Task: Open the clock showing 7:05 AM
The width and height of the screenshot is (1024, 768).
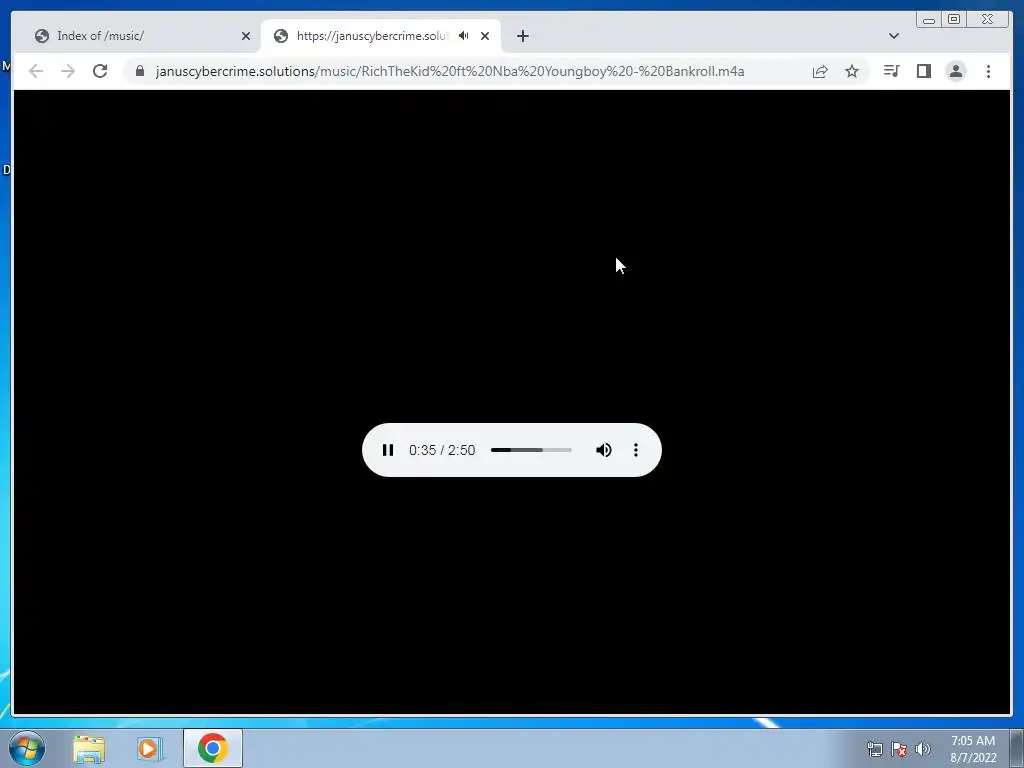Action: pyautogui.click(x=973, y=749)
